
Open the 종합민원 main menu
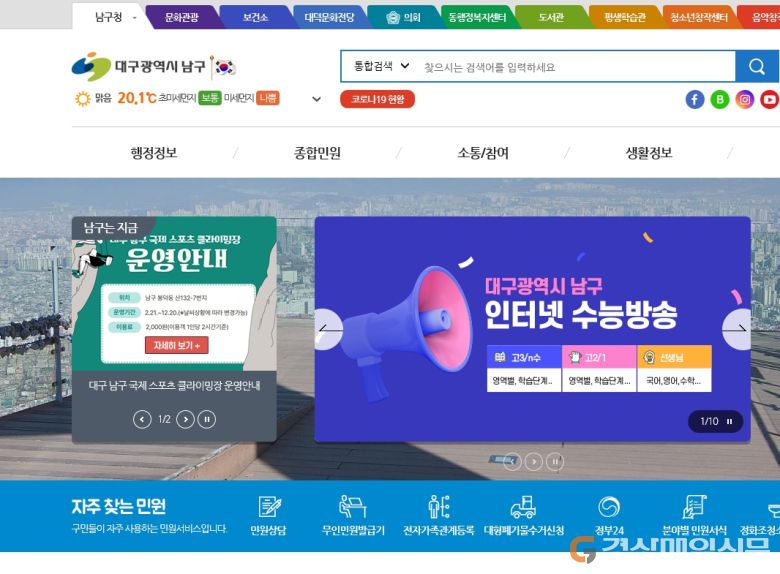pyautogui.click(x=317, y=153)
